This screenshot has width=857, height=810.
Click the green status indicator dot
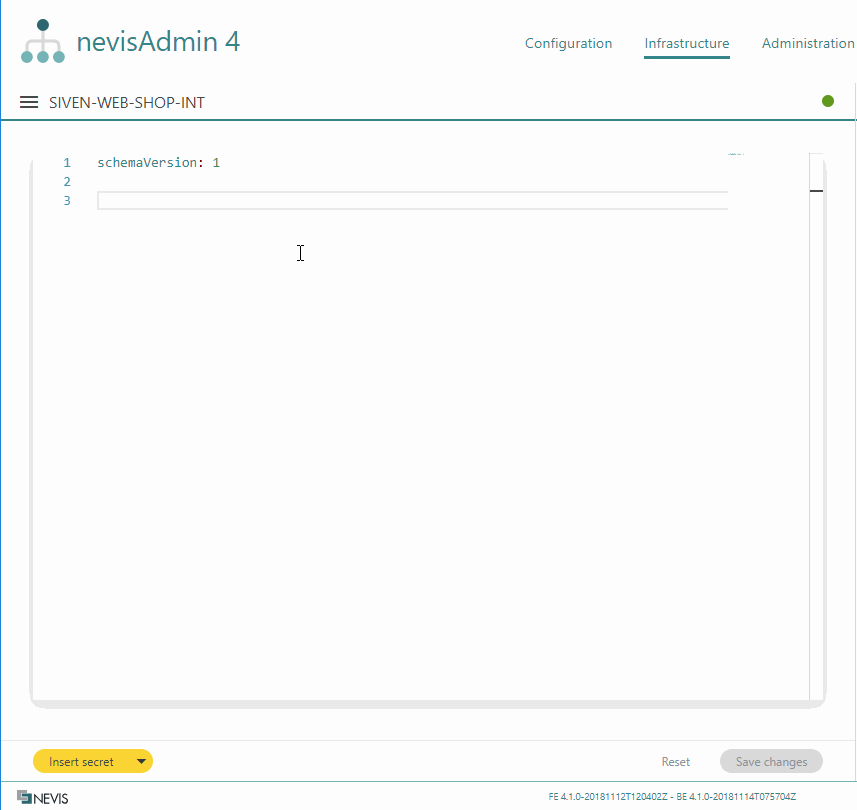pyautogui.click(x=828, y=101)
